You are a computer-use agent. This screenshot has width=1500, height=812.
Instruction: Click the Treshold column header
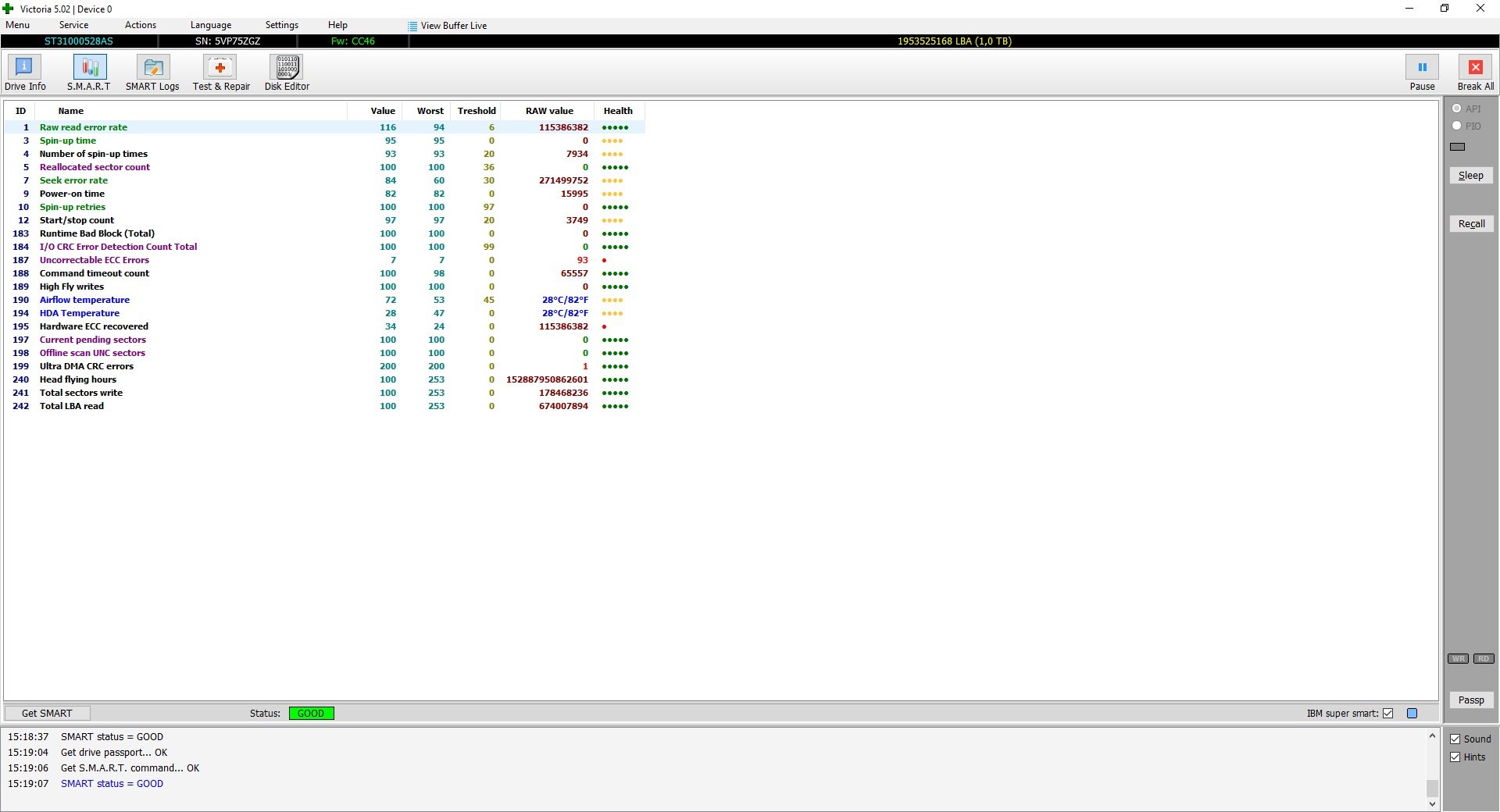point(477,111)
